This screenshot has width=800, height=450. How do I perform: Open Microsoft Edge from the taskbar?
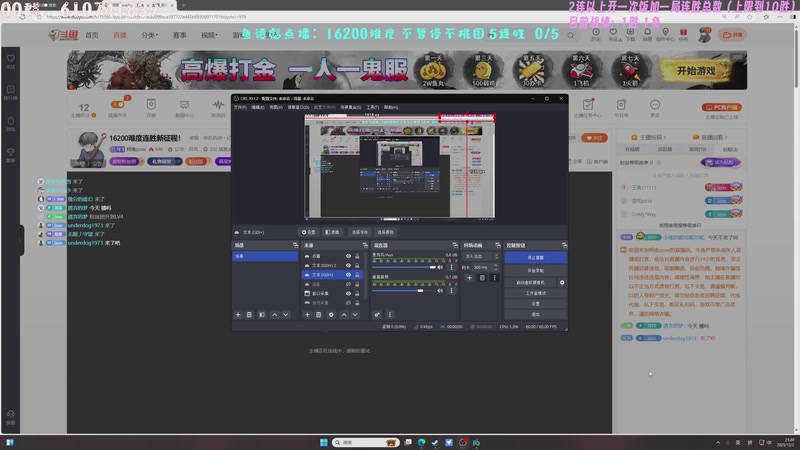pos(421,442)
